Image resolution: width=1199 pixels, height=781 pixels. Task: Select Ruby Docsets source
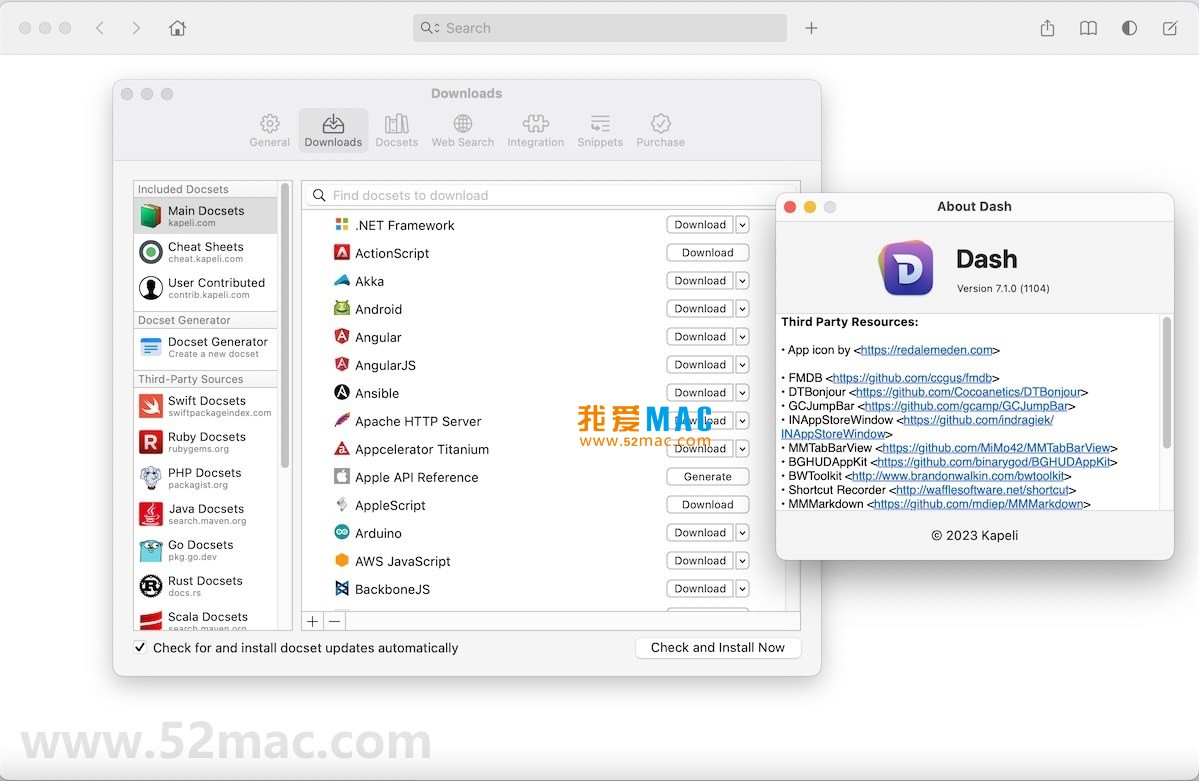206,441
